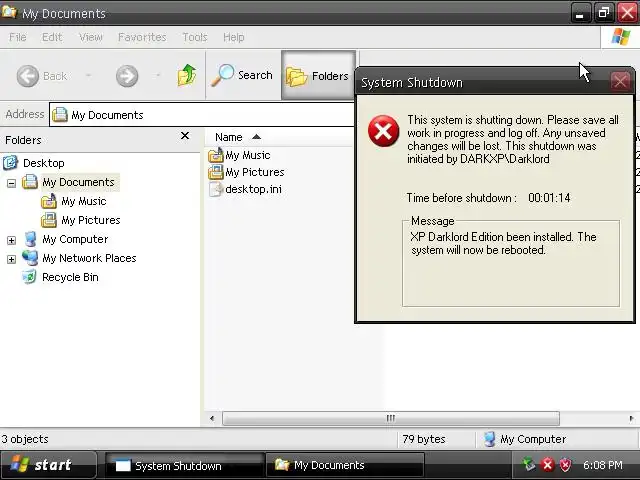Open the Edit menu
Image resolution: width=640 pixels, height=480 pixels.
pyautogui.click(x=52, y=37)
